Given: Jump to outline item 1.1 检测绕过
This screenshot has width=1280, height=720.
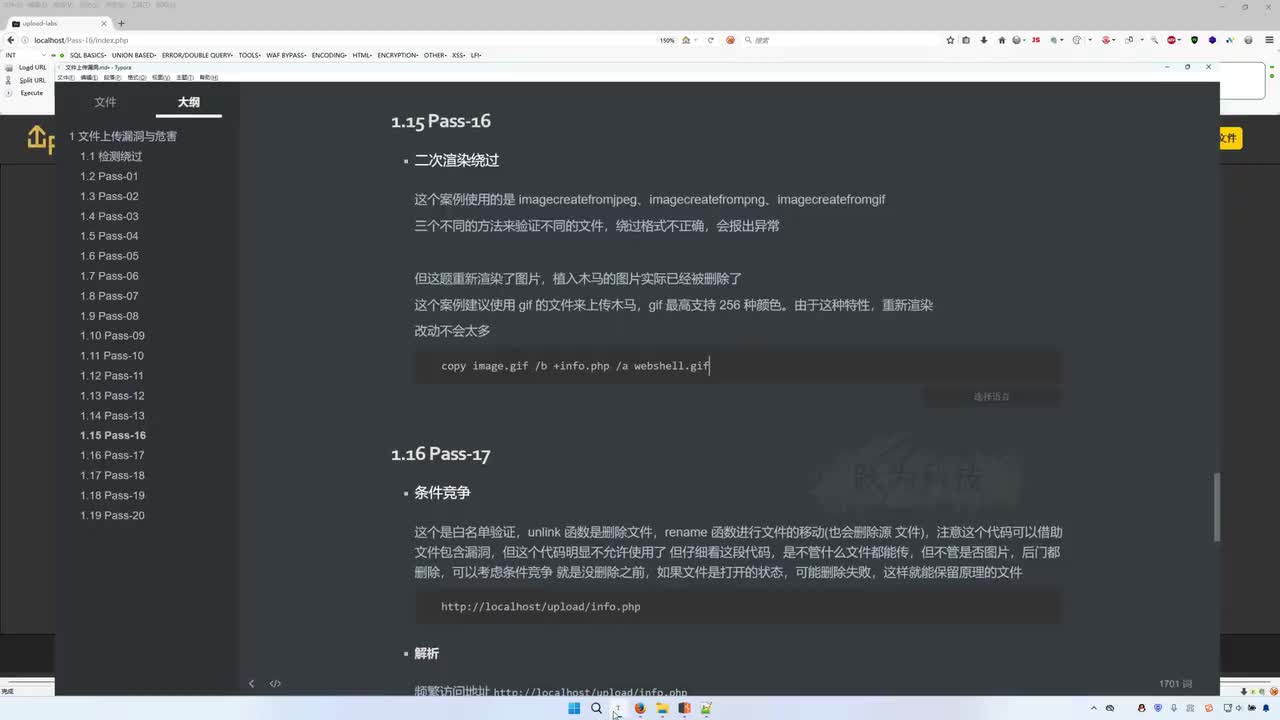Looking at the screenshot, I should [x=111, y=156].
